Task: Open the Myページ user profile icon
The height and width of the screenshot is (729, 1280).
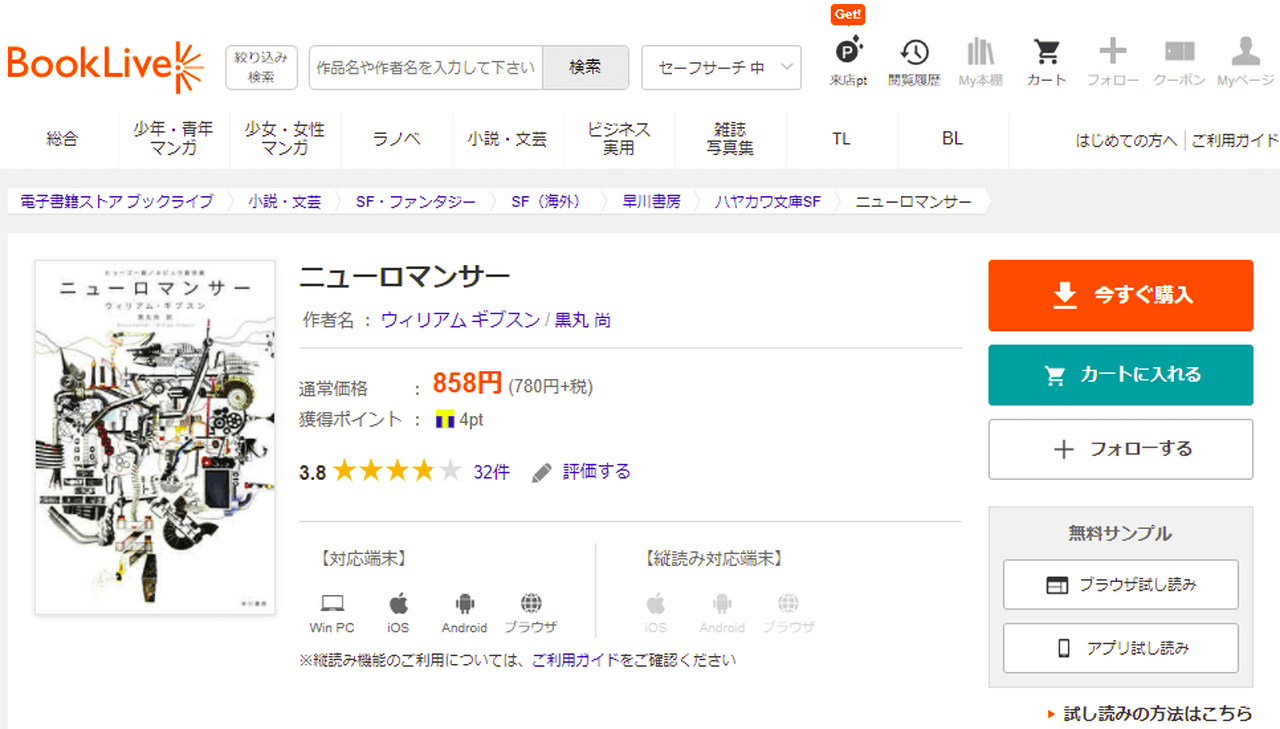Action: tap(1245, 61)
